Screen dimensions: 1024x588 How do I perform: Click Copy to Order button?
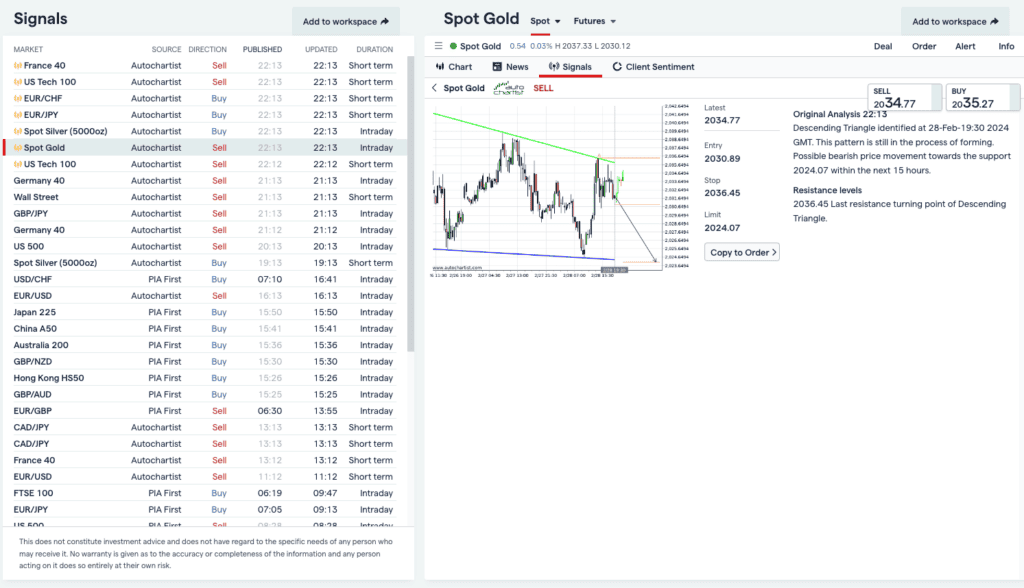click(742, 253)
